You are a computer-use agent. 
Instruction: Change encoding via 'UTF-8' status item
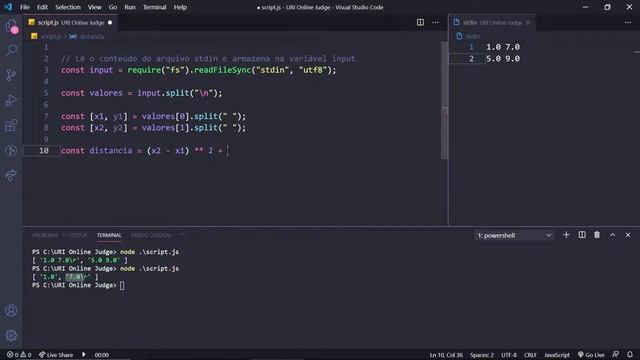point(509,355)
